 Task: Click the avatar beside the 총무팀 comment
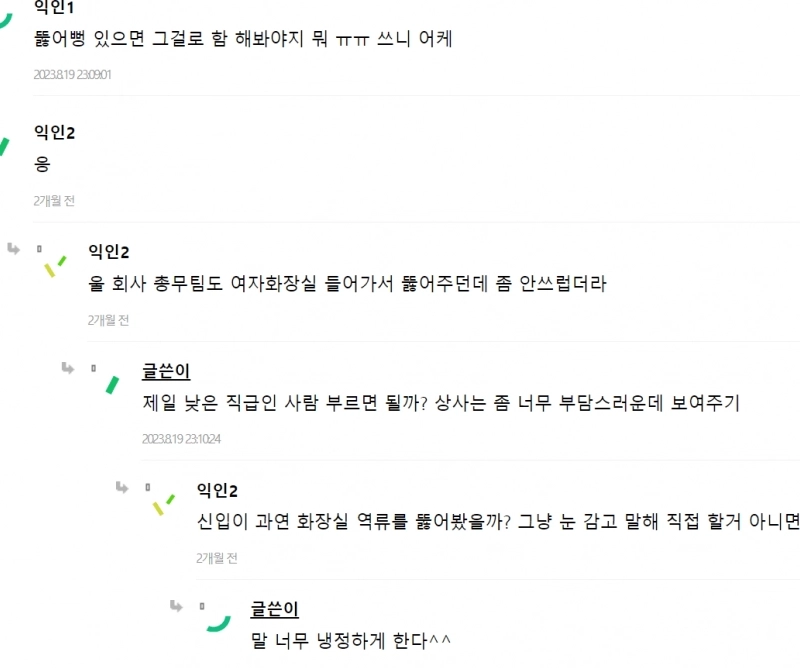tap(54, 265)
